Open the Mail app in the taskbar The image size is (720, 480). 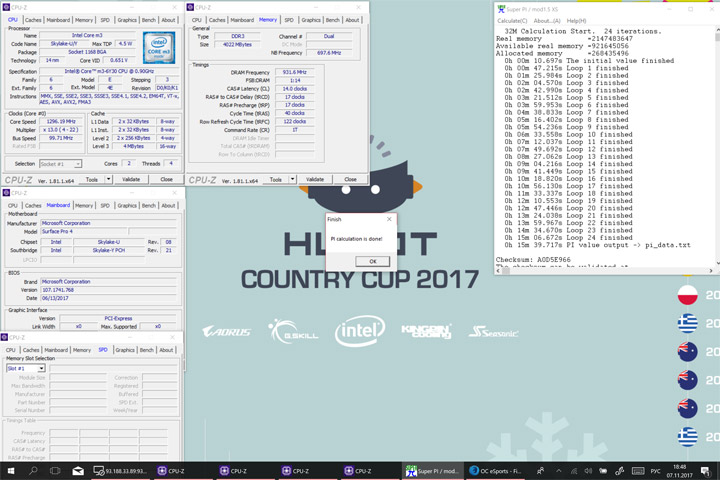[x=78, y=471]
